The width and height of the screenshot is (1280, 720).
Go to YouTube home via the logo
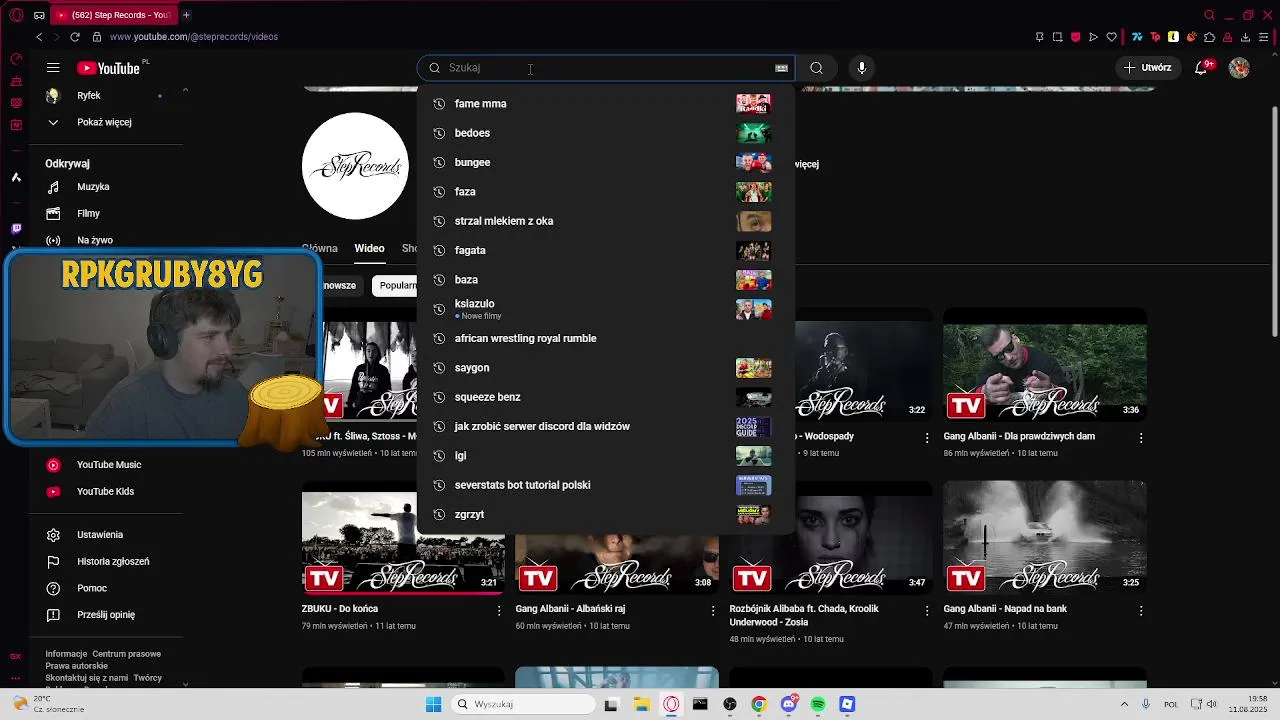tap(109, 68)
